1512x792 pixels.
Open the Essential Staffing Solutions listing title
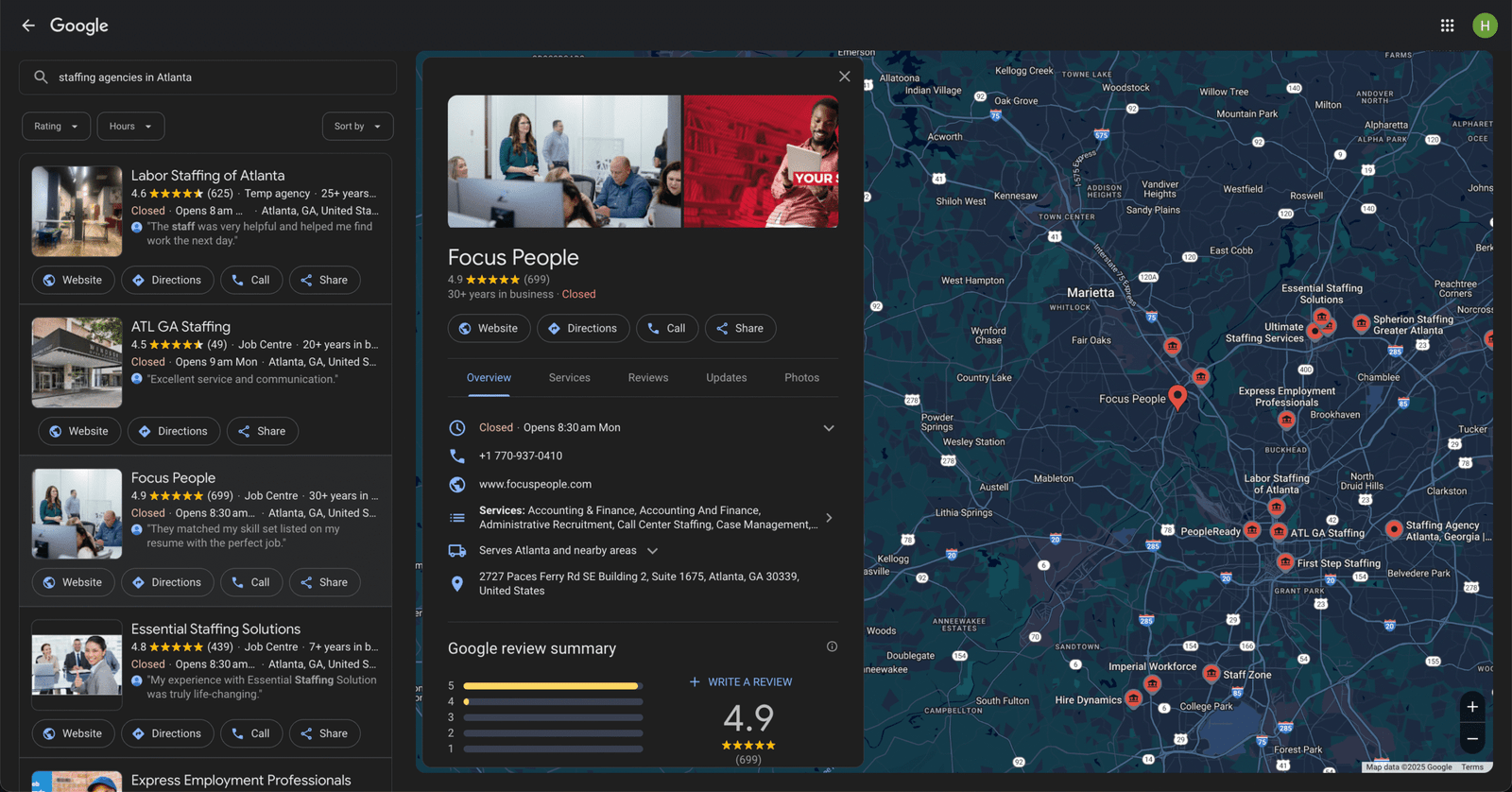click(215, 629)
